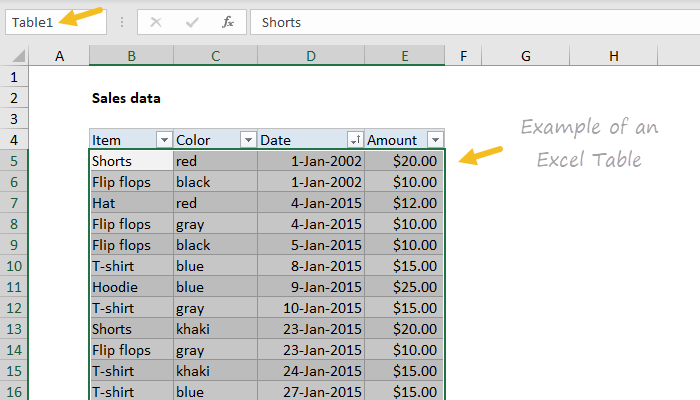Click the name box resize dots handle
The height and width of the screenshot is (400, 700).
tap(122, 22)
